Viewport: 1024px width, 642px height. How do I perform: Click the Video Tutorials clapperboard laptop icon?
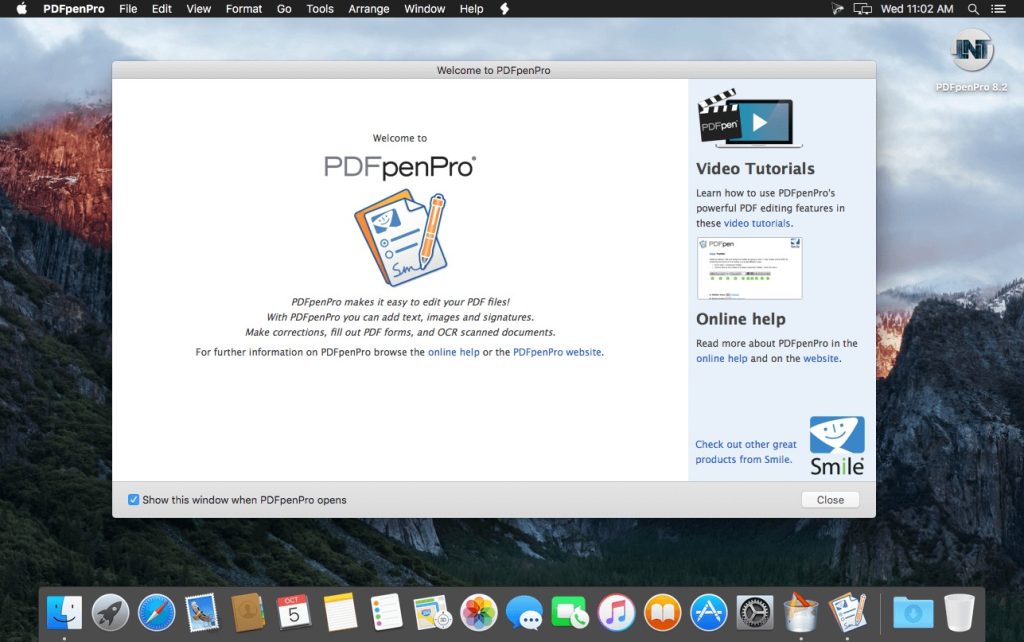point(744,119)
